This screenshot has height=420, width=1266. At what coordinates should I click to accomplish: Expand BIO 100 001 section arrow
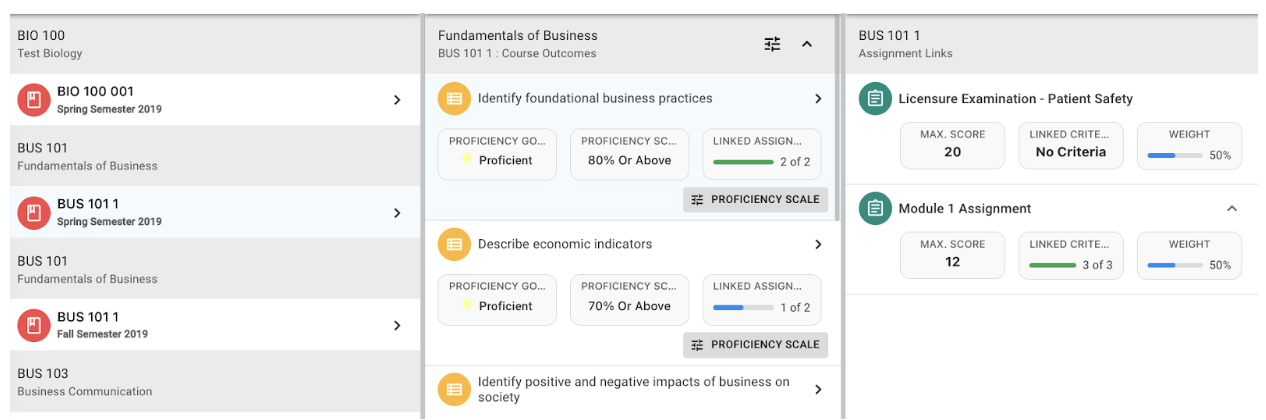pos(397,100)
